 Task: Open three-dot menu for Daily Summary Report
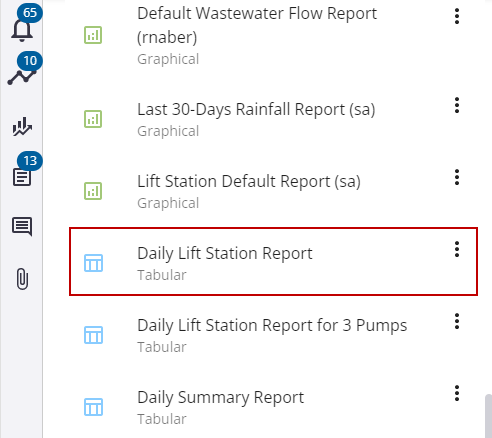coord(457,393)
